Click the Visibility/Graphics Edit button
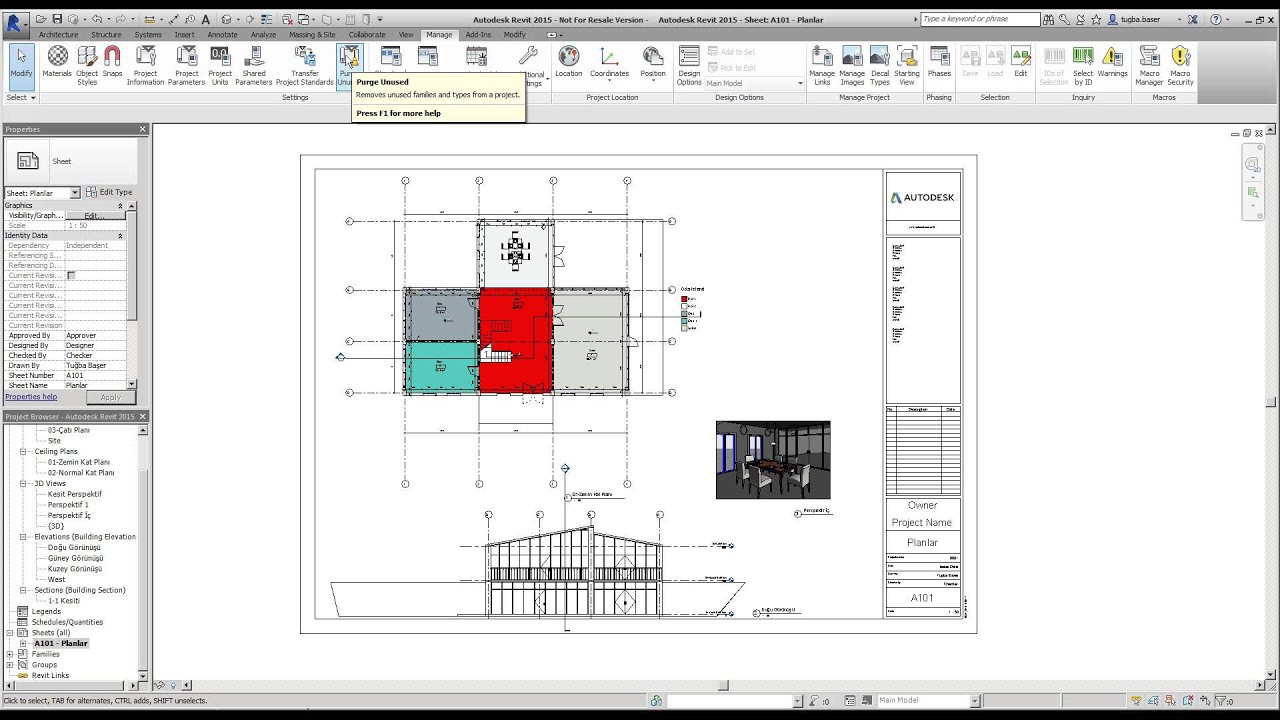Viewport: 1280px width, 720px height. point(94,215)
